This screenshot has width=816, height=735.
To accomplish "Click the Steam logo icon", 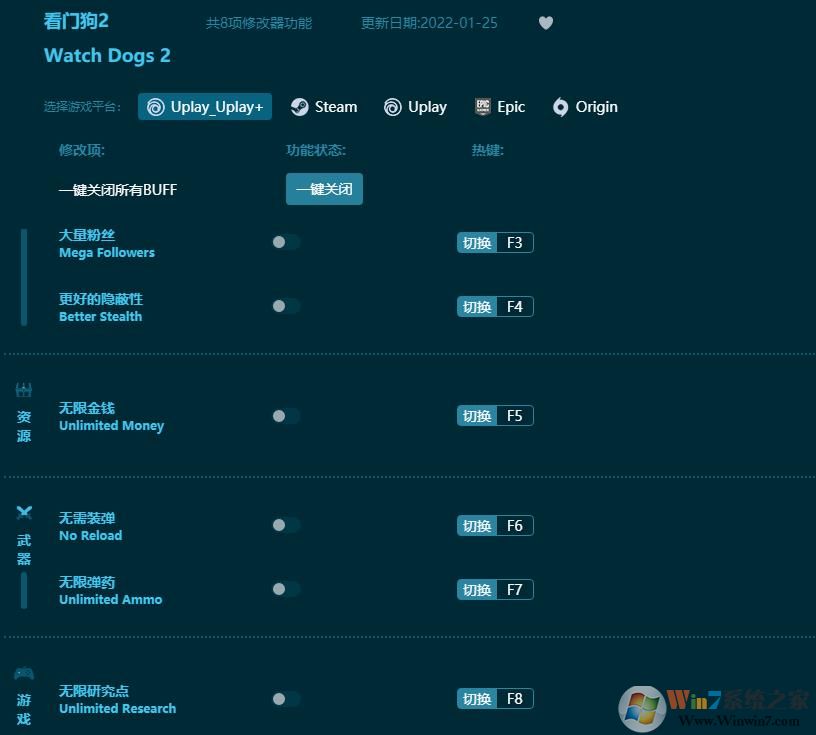I will (299, 107).
